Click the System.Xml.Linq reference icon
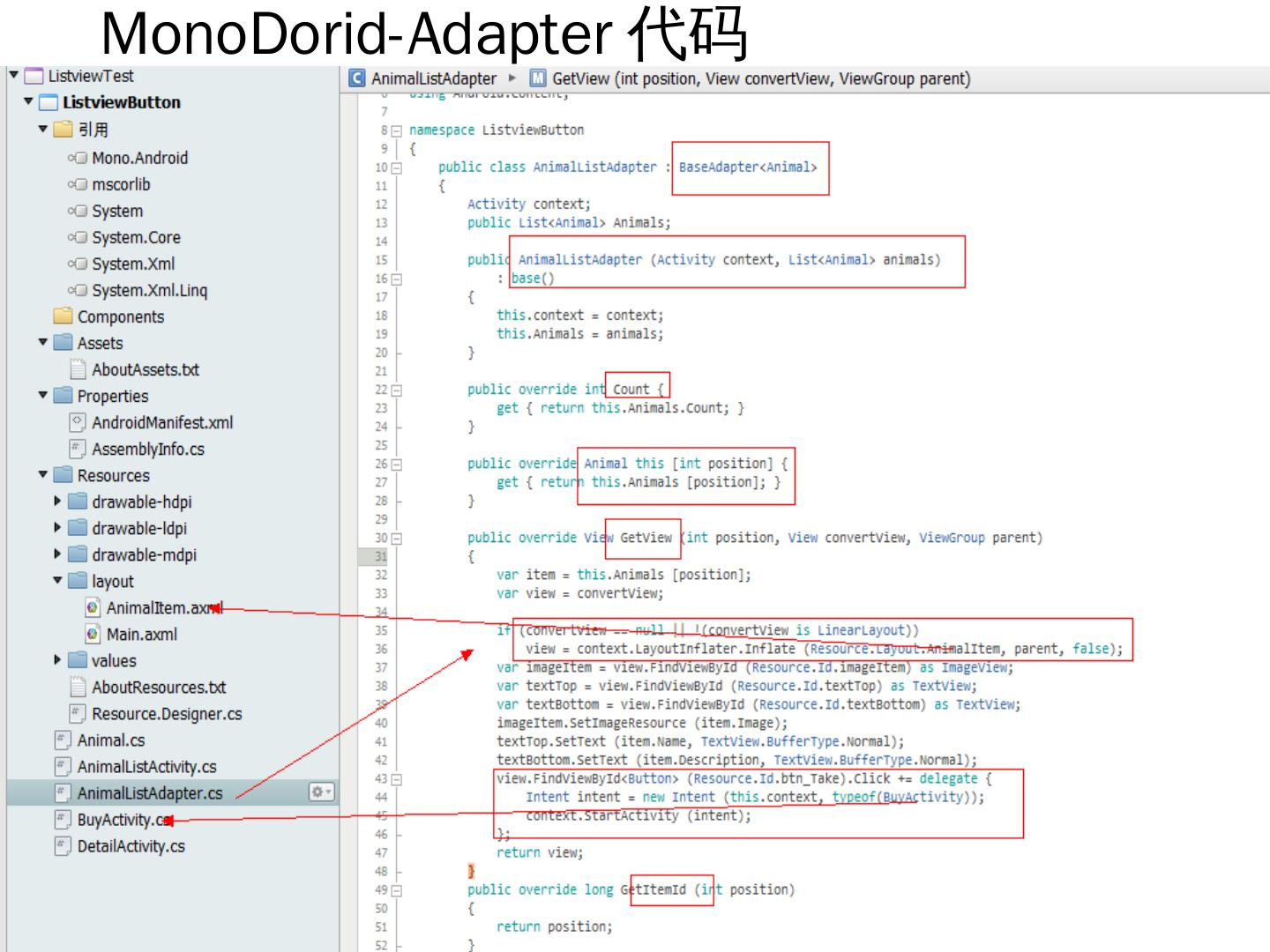The image size is (1270, 952). click(x=78, y=291)
